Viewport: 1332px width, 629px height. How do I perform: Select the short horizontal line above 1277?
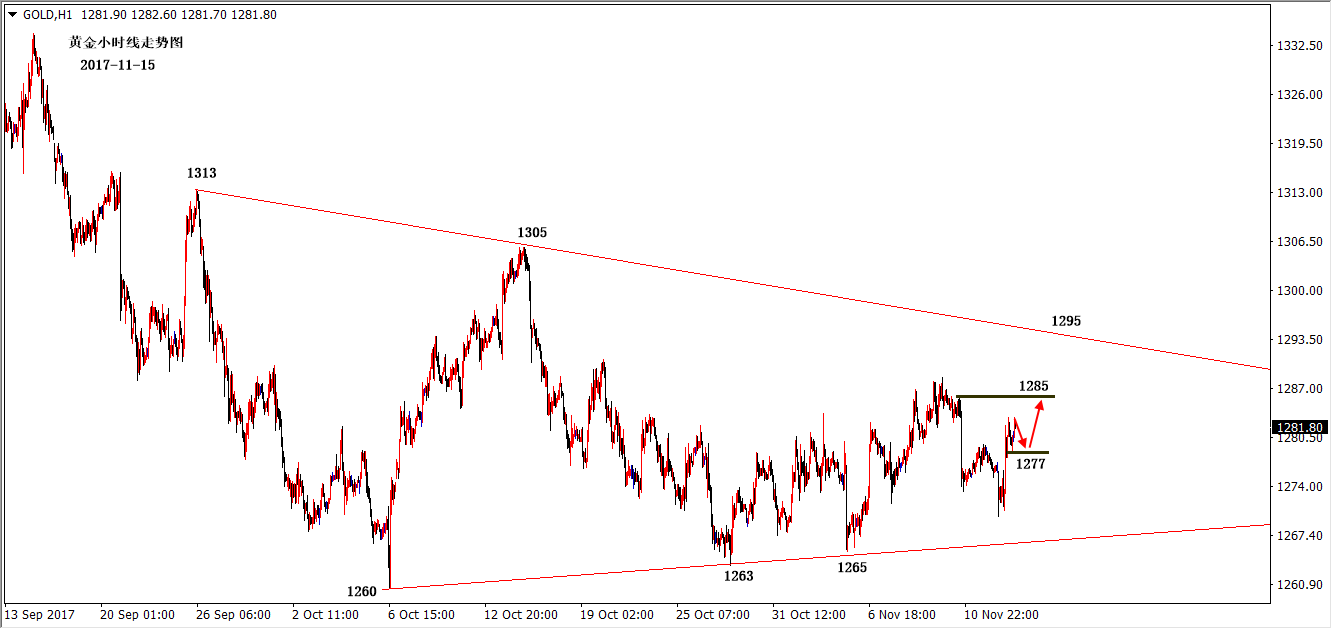pos(1027,453)
